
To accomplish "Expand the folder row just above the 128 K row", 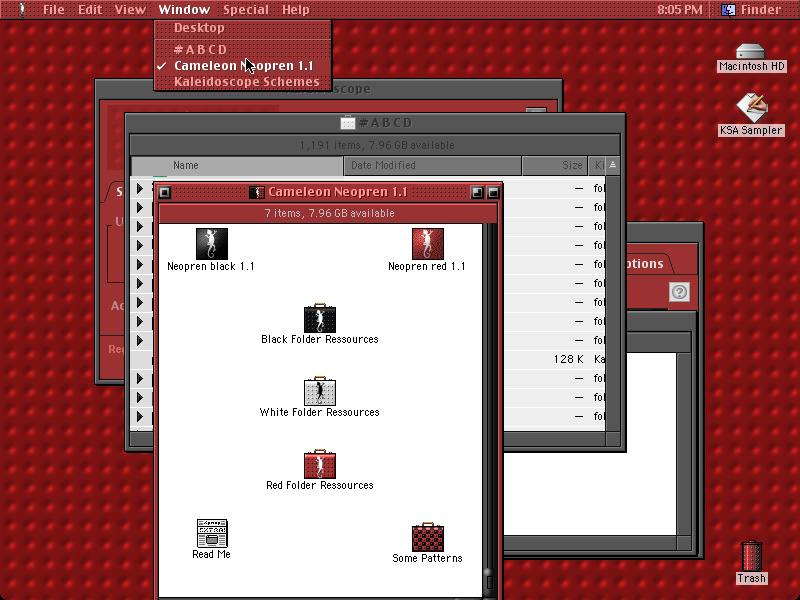I will (x=140, y=340).
